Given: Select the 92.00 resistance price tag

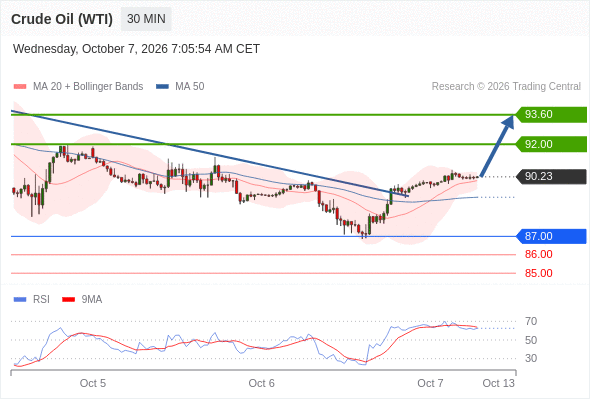Looking at the screenshot, I should click(x=551, y=144).
